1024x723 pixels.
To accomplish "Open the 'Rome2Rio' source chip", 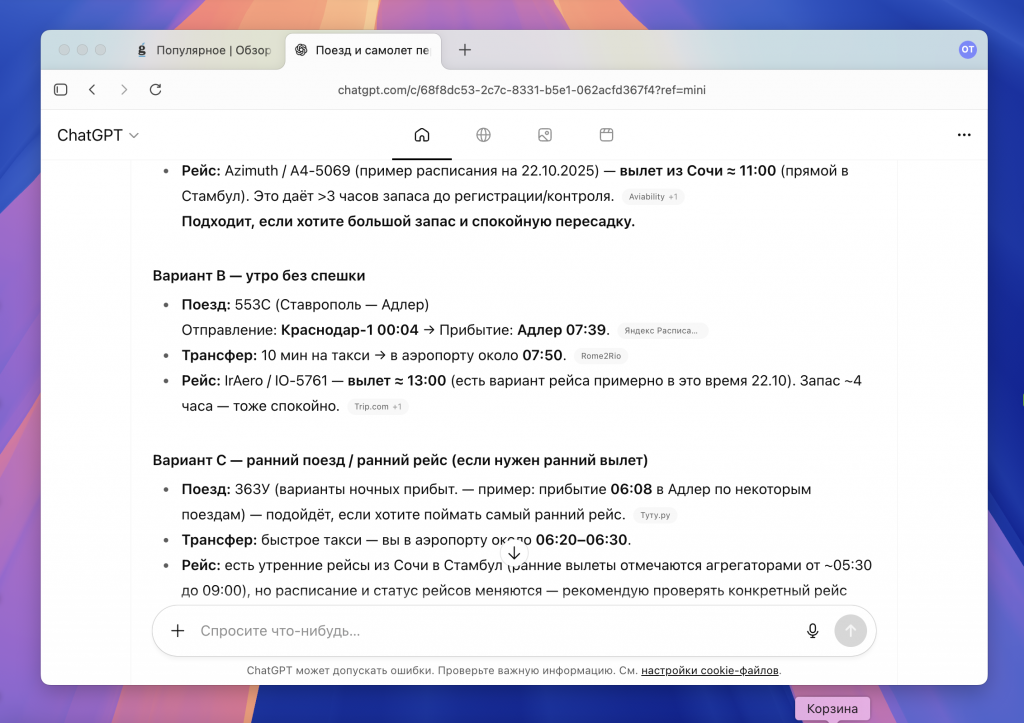I will pos(601,356).
